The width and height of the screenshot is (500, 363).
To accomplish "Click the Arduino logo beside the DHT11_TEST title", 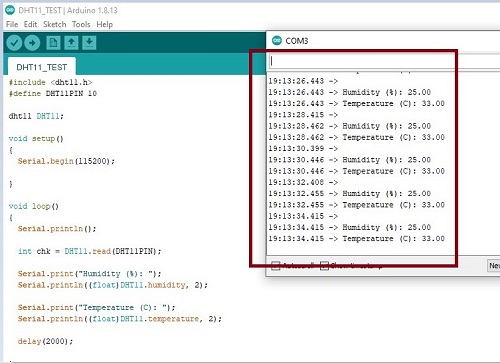I will [10, 10].
